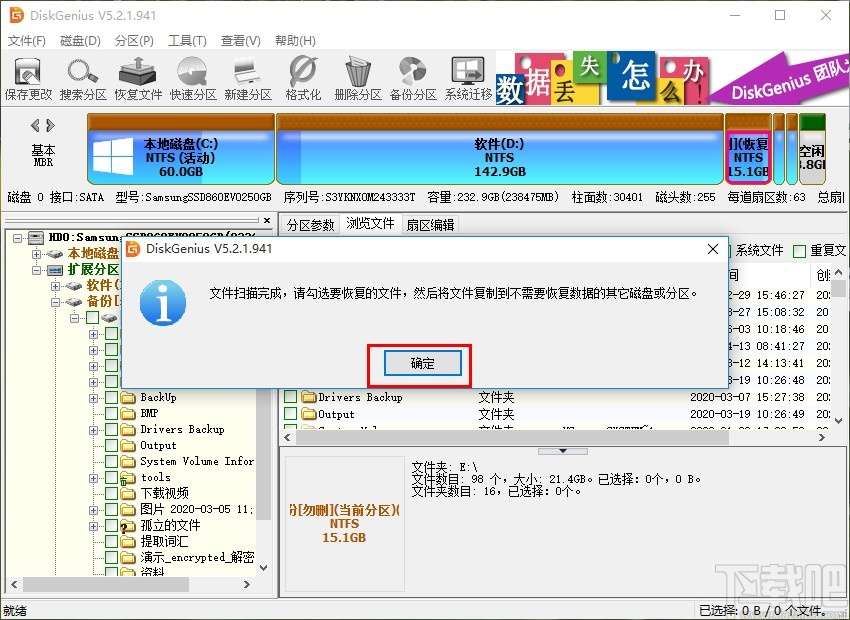Screen dimensions: 850x620
Task: Close the left tree panel
Action: tap(267, 221)
